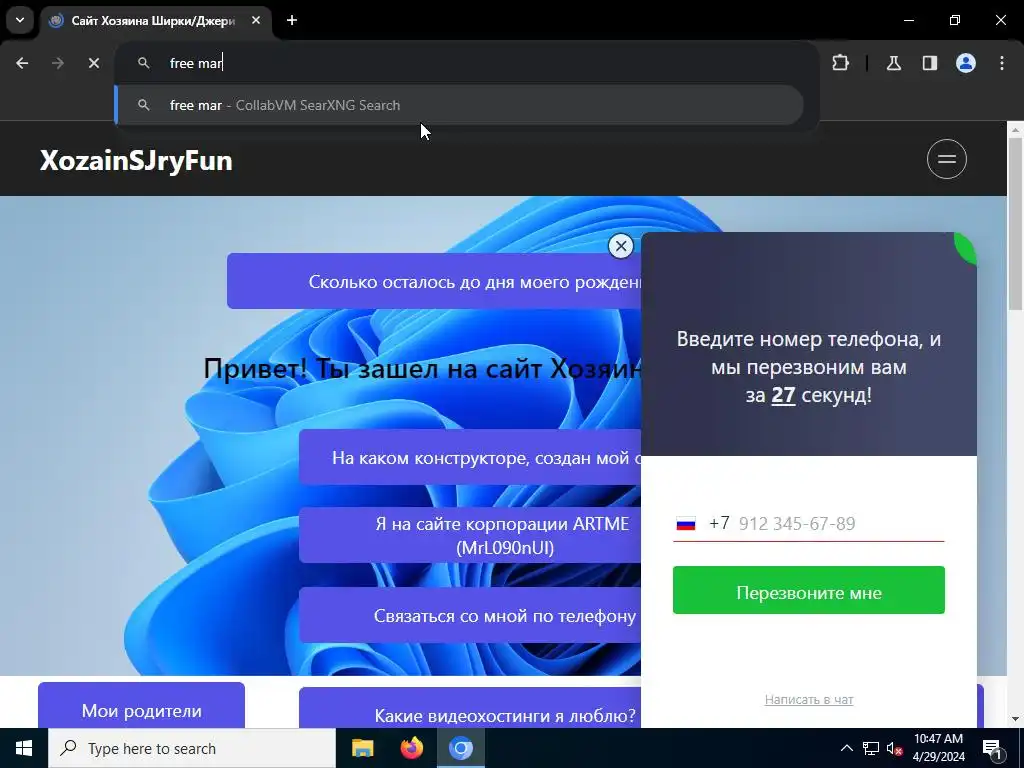Screen dimensions: 1024x768
Task: Launch Firefox from the taskbar
Action: click(x=411, y=748)
